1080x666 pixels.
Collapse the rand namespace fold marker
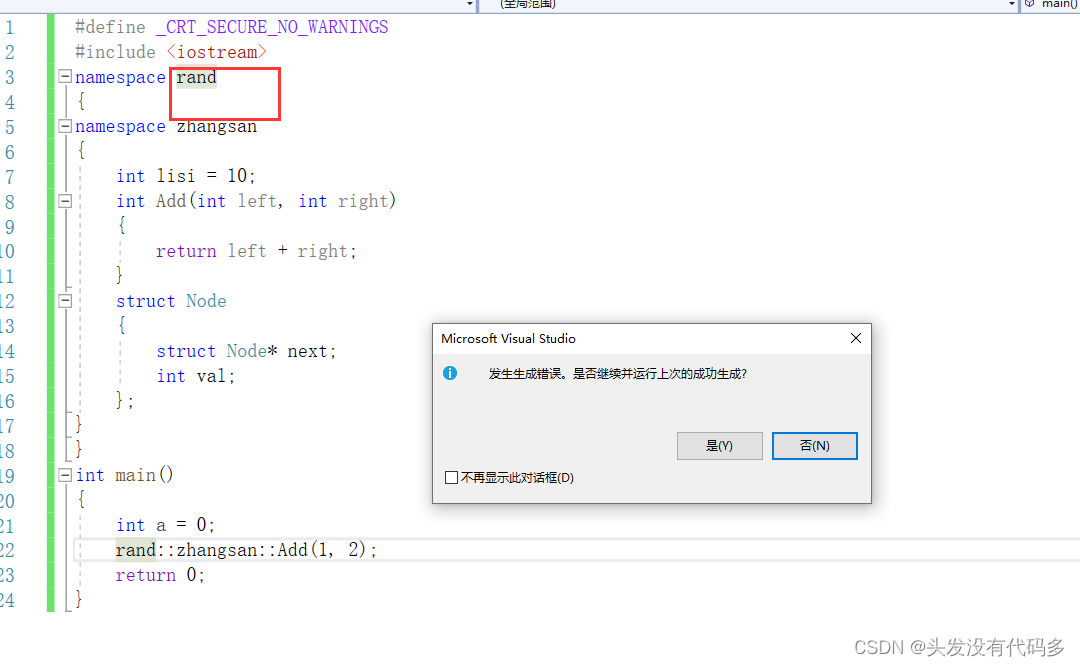(x=63, y=75)
